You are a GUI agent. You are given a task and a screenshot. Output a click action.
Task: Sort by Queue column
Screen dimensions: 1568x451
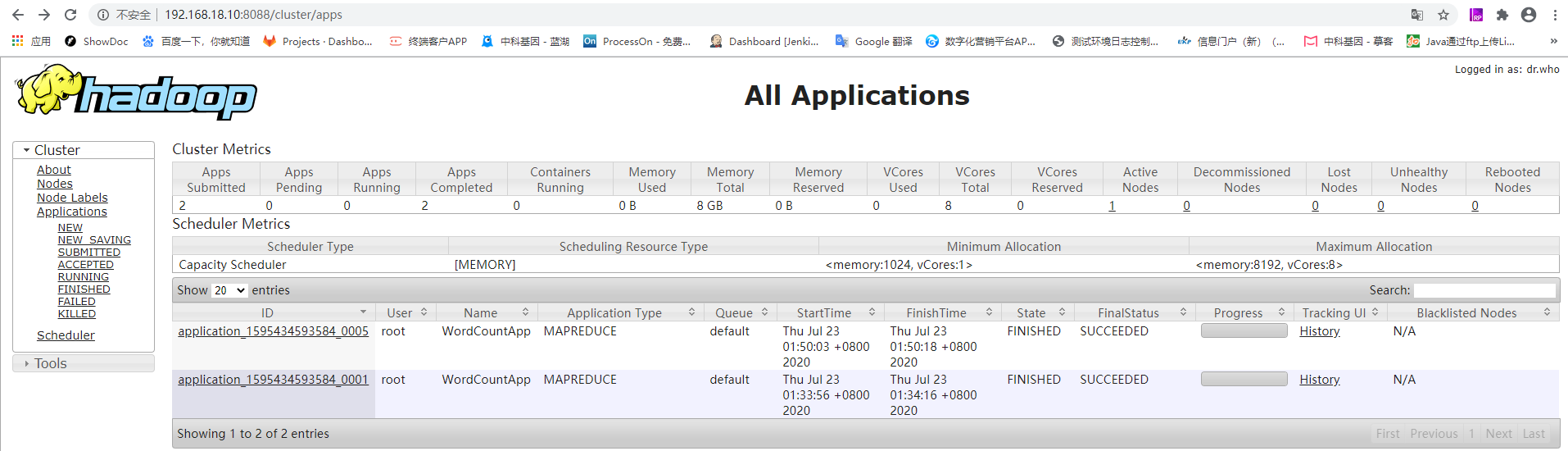pos(741,312)
